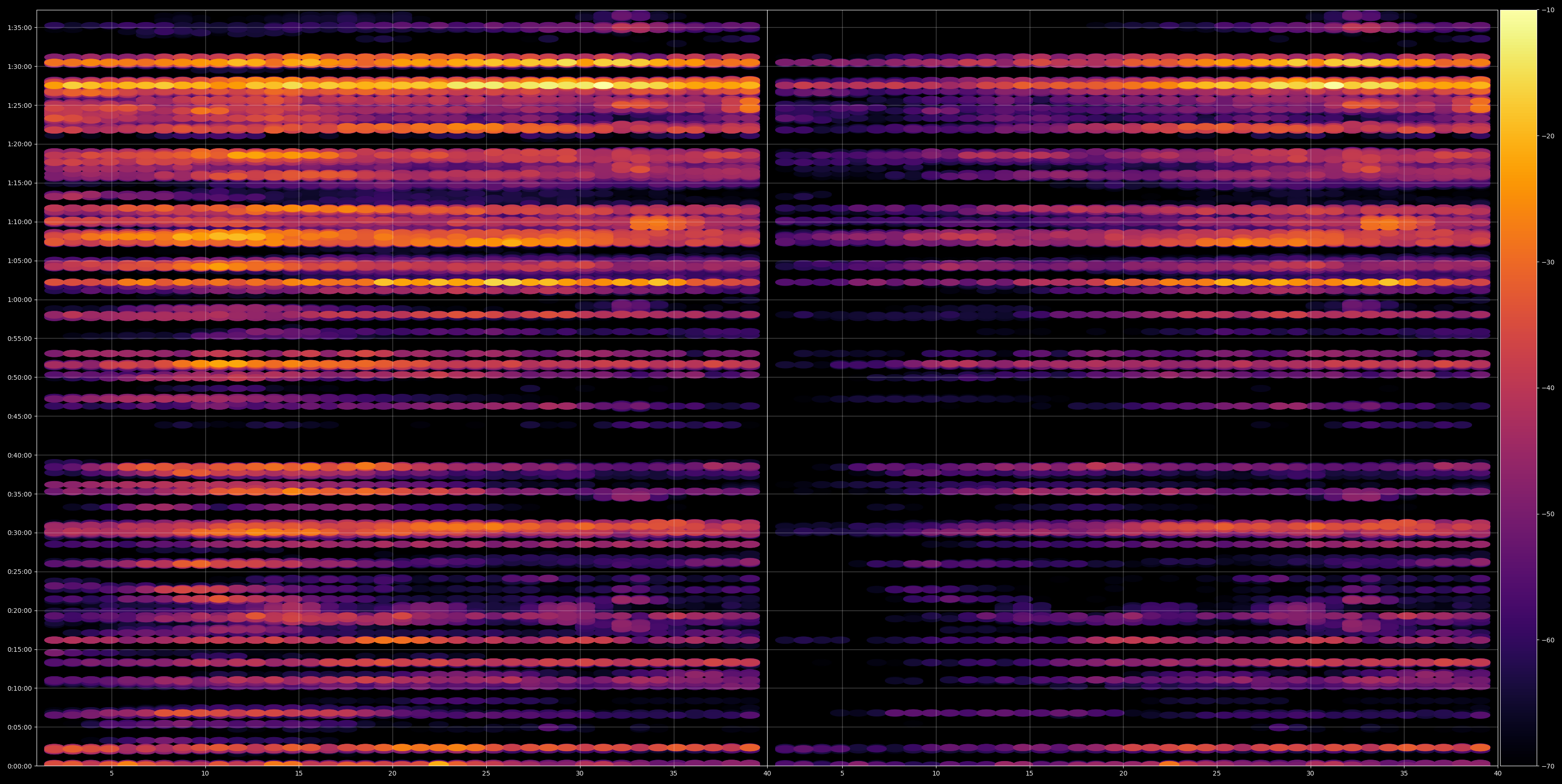
Task: Select x-axis tick 30 of the left plot
Action: click(x=580, y=774)
